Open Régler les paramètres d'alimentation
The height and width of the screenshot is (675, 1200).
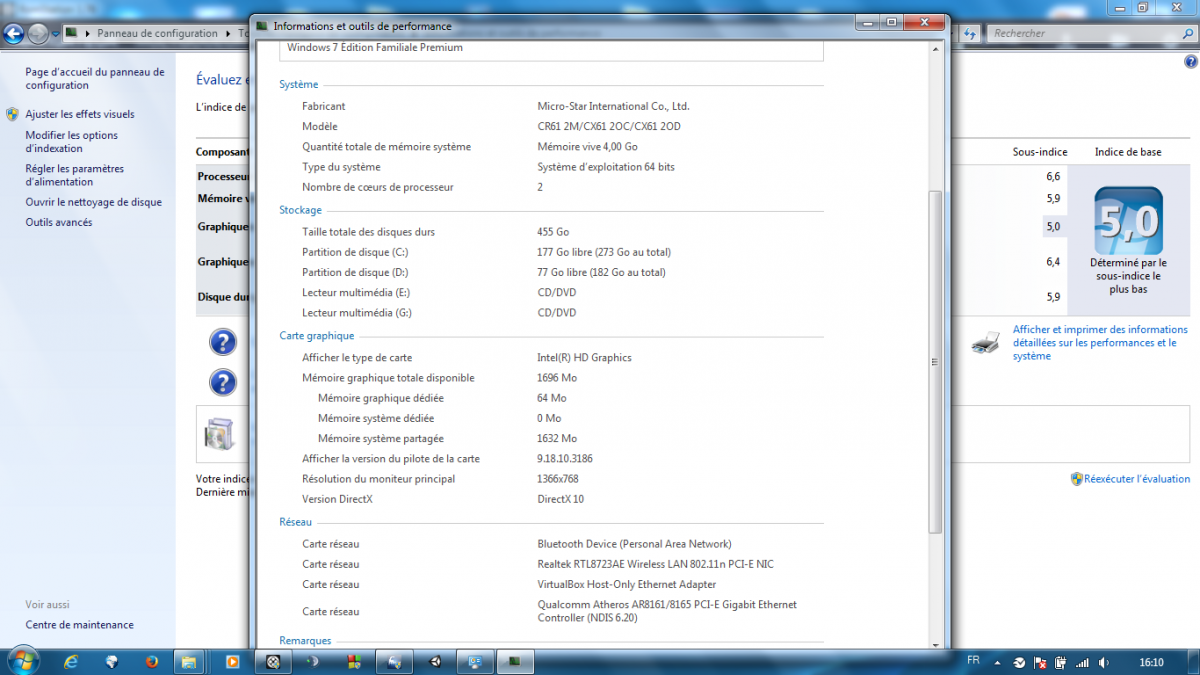[75, 176]
